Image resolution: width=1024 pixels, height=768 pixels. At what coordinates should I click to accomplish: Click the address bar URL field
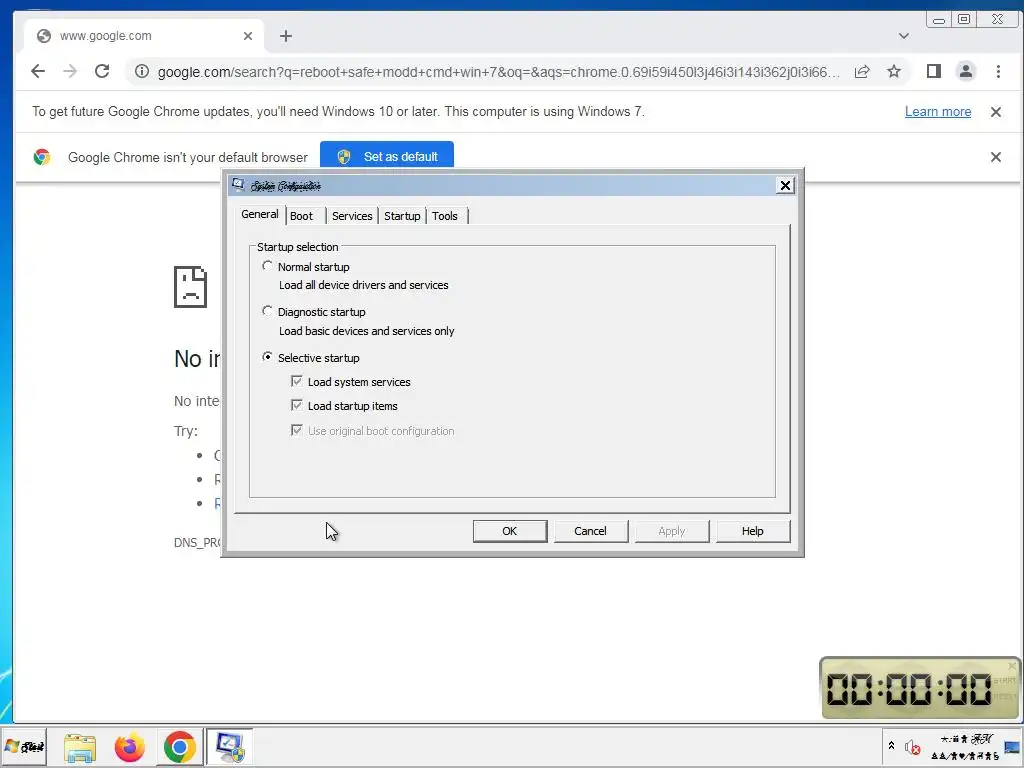499,72
